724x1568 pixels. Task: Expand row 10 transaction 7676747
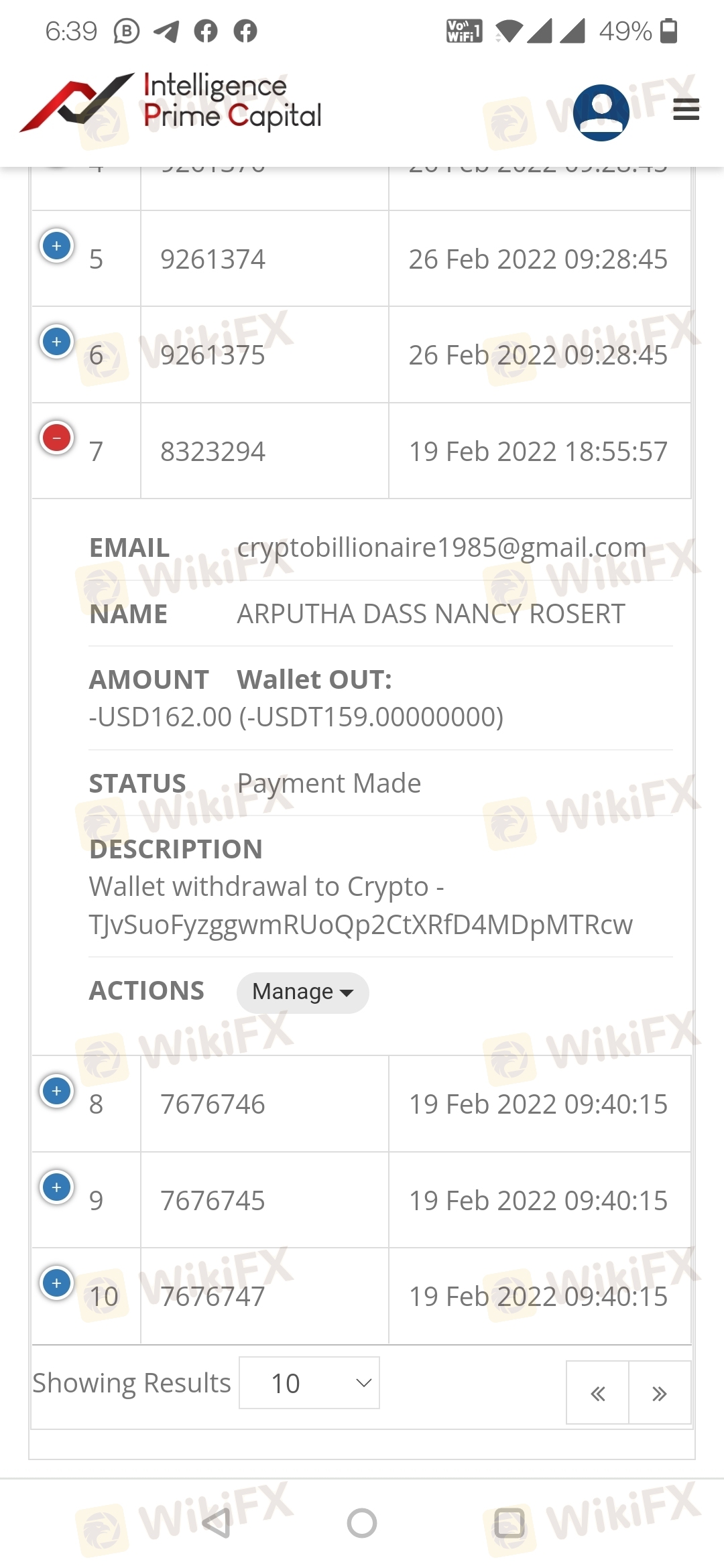point(57,1283)
